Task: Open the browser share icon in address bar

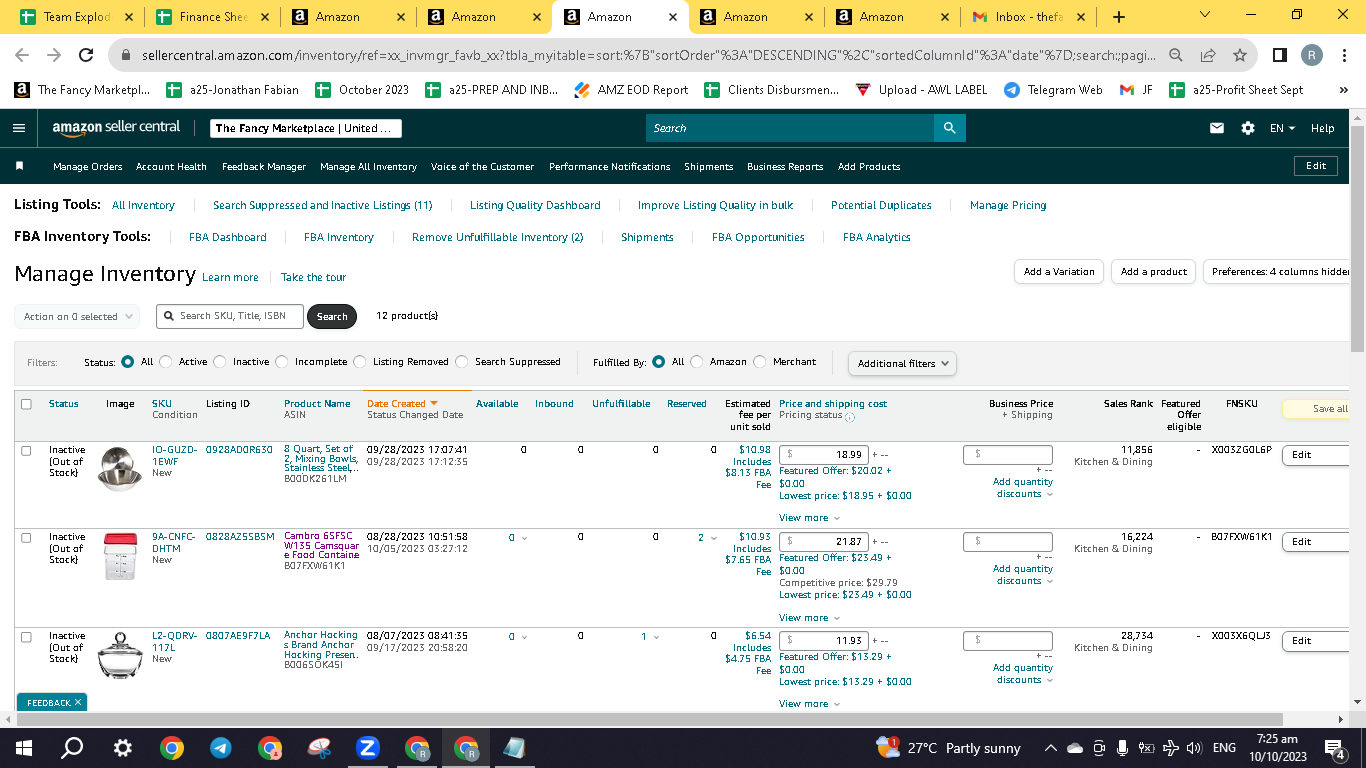Action: coord(1208,55)
